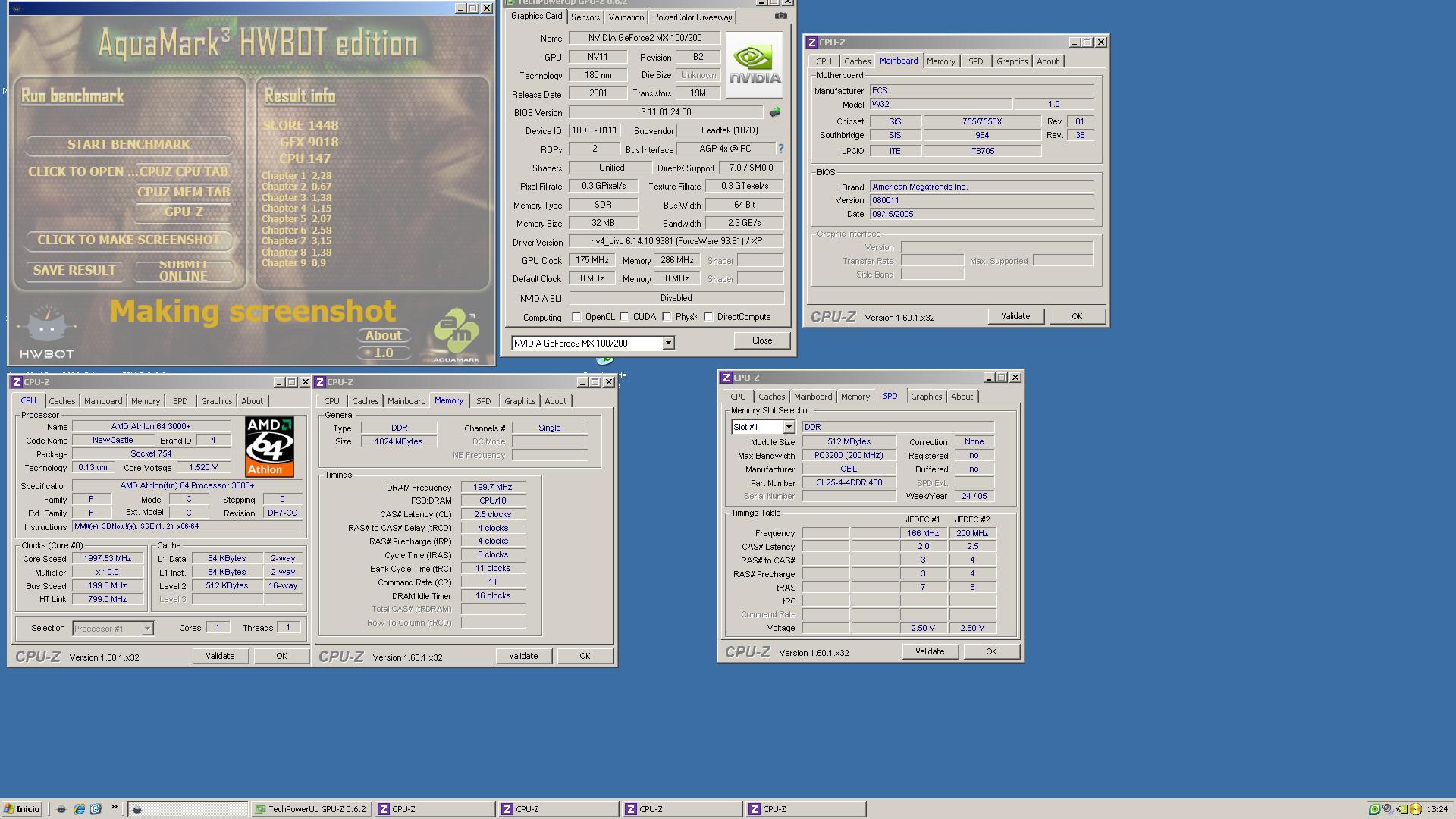Open SPD tab in CPU-Z CPU window
This screenshot has width=1456, height=819.
[180, 401]
